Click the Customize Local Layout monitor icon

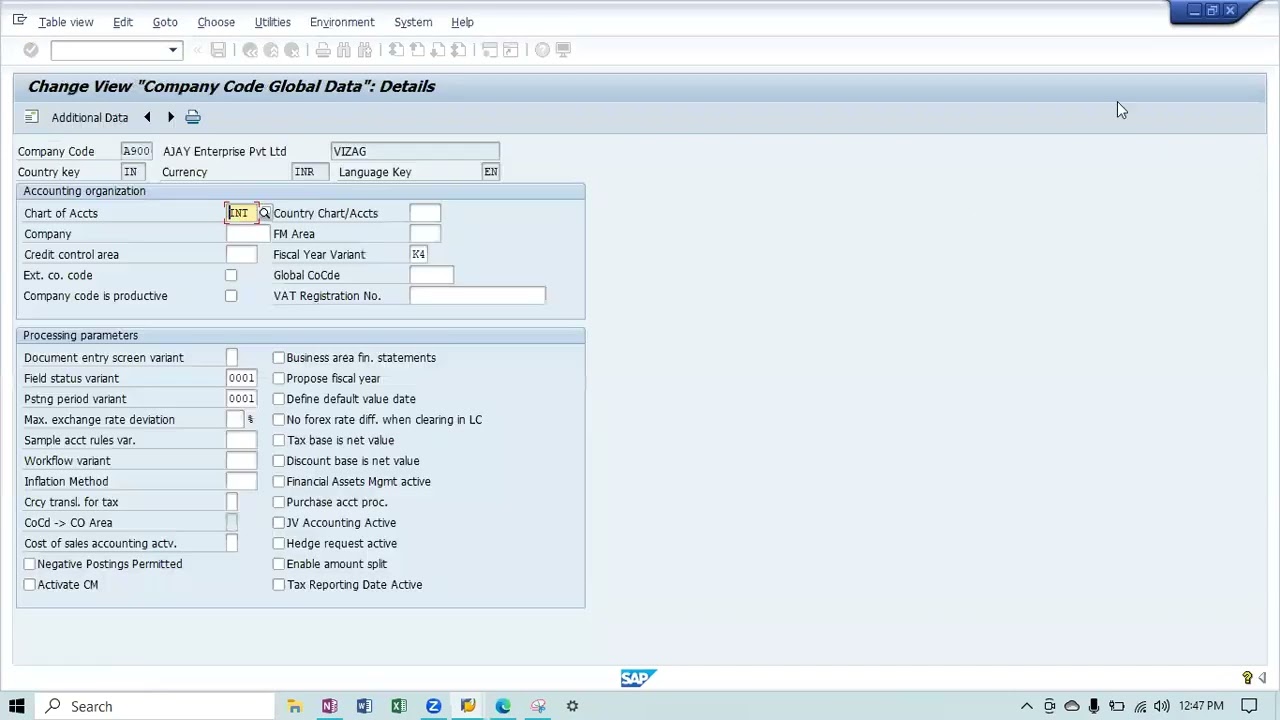click(x=563, y=50)
